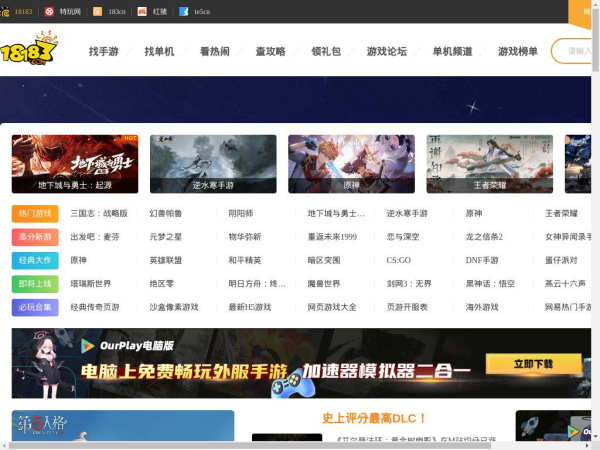Open 物华弥新 link
Image resolution: width=600 pixels, height=450 pixels.
pyautogui.click(x=245, y=237)
